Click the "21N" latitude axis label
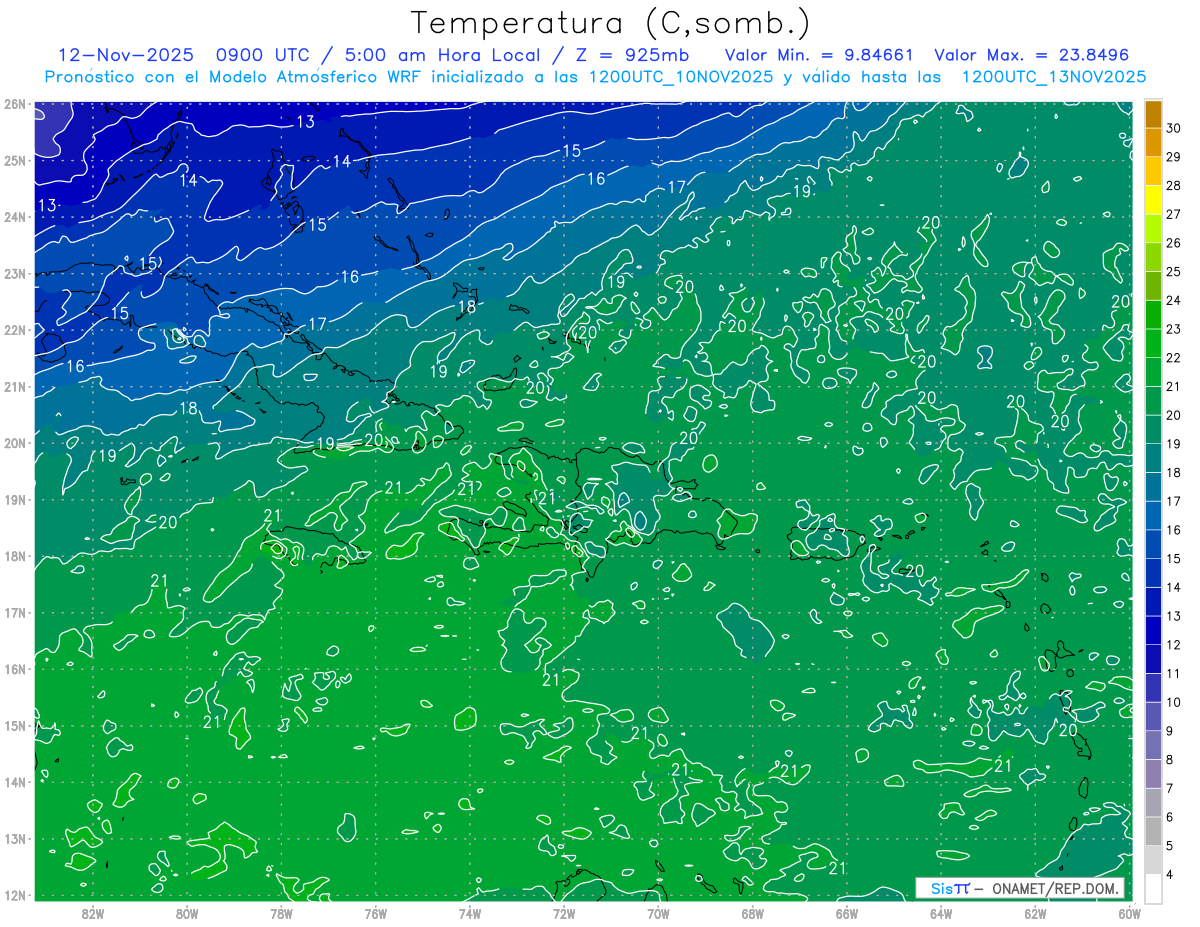The image size is (1200, 927). click(15, 386)
